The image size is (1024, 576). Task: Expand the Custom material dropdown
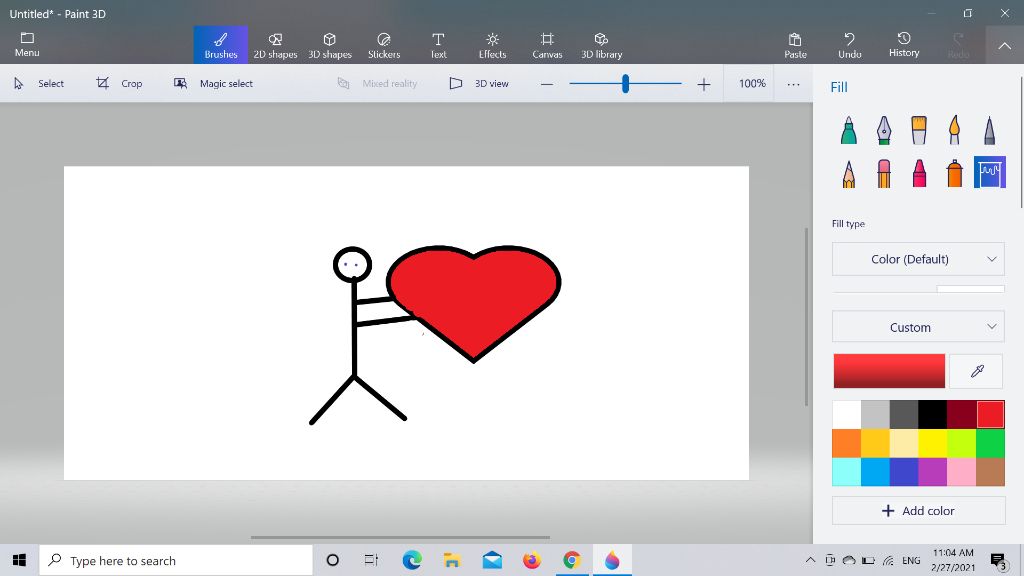918,327
